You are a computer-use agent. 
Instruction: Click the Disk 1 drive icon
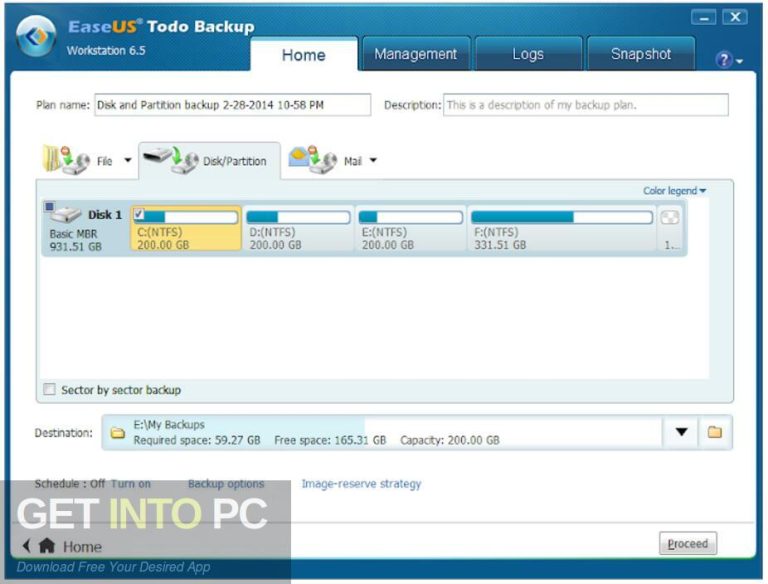click(x=66, y=214)
